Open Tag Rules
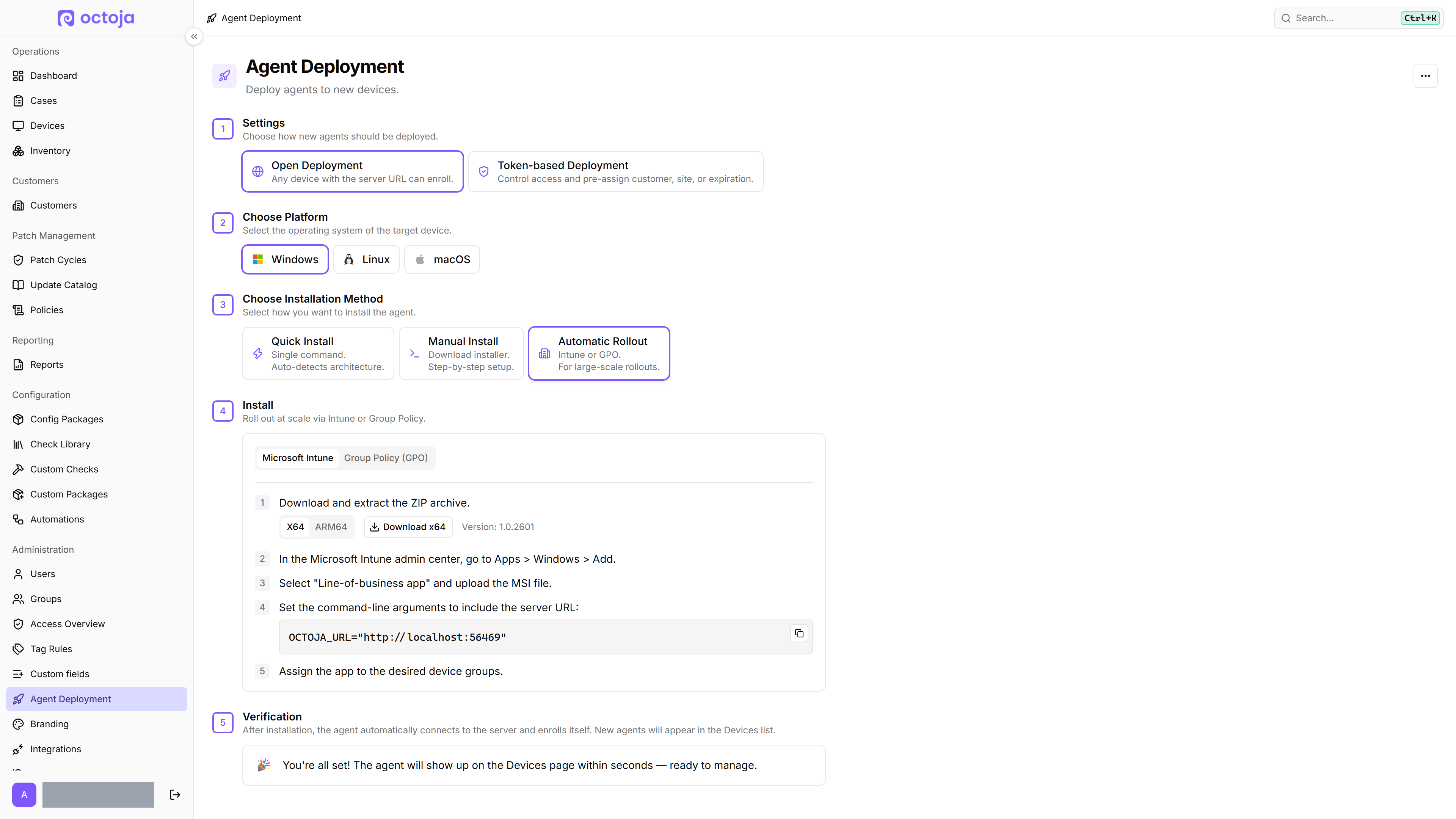 click(x=97, y=649)
